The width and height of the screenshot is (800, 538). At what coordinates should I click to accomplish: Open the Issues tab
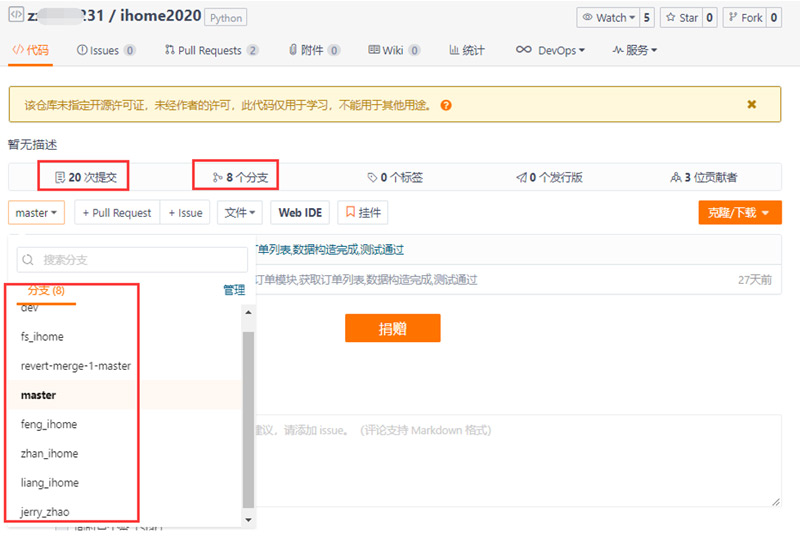point(106,50)
